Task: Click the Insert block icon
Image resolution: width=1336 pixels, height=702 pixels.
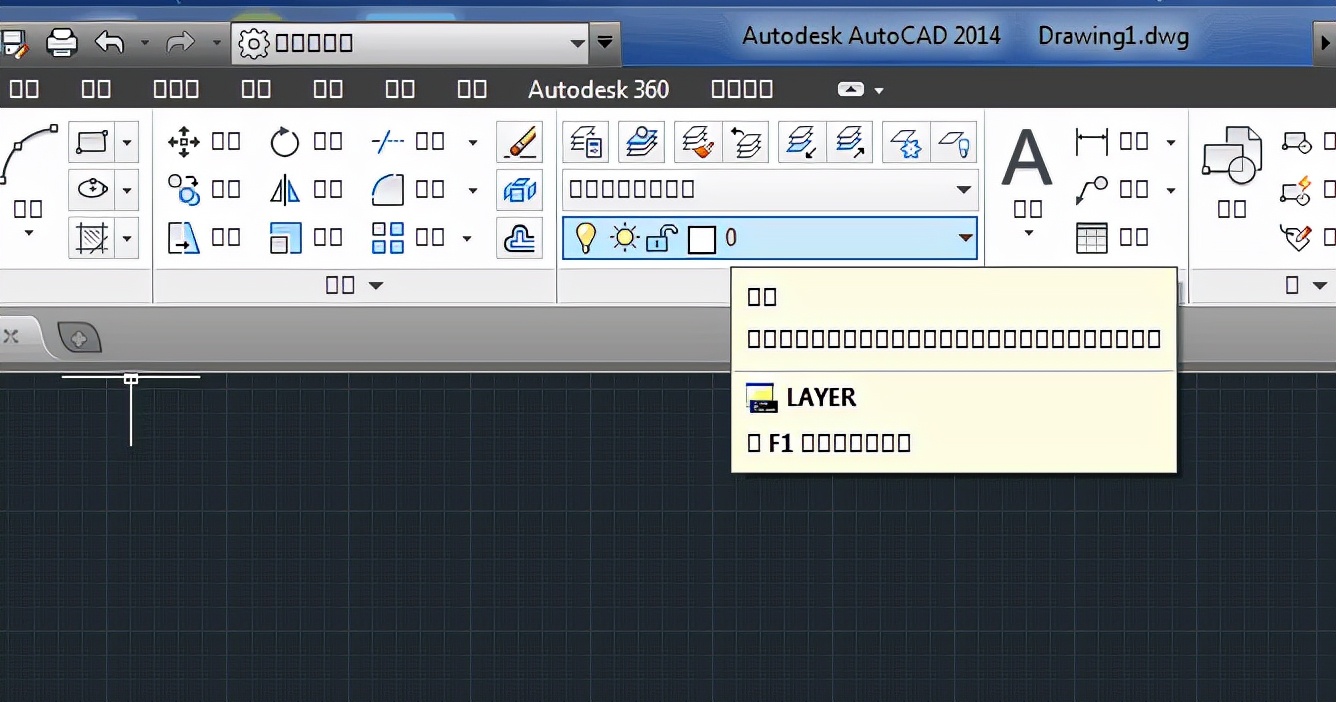Action: [x=1231, y=156]
